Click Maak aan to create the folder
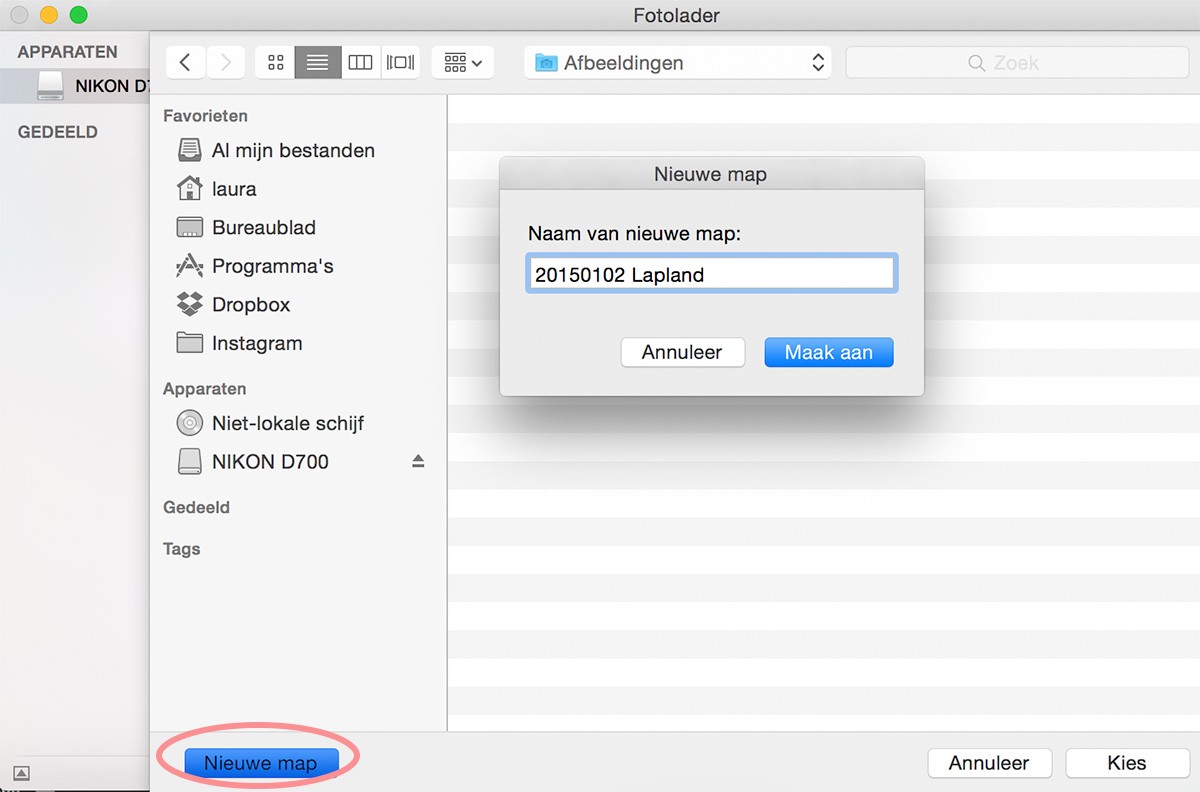The height and width of the screenshot is (792, 1200). pyautogui.click(x=828, y=352)
